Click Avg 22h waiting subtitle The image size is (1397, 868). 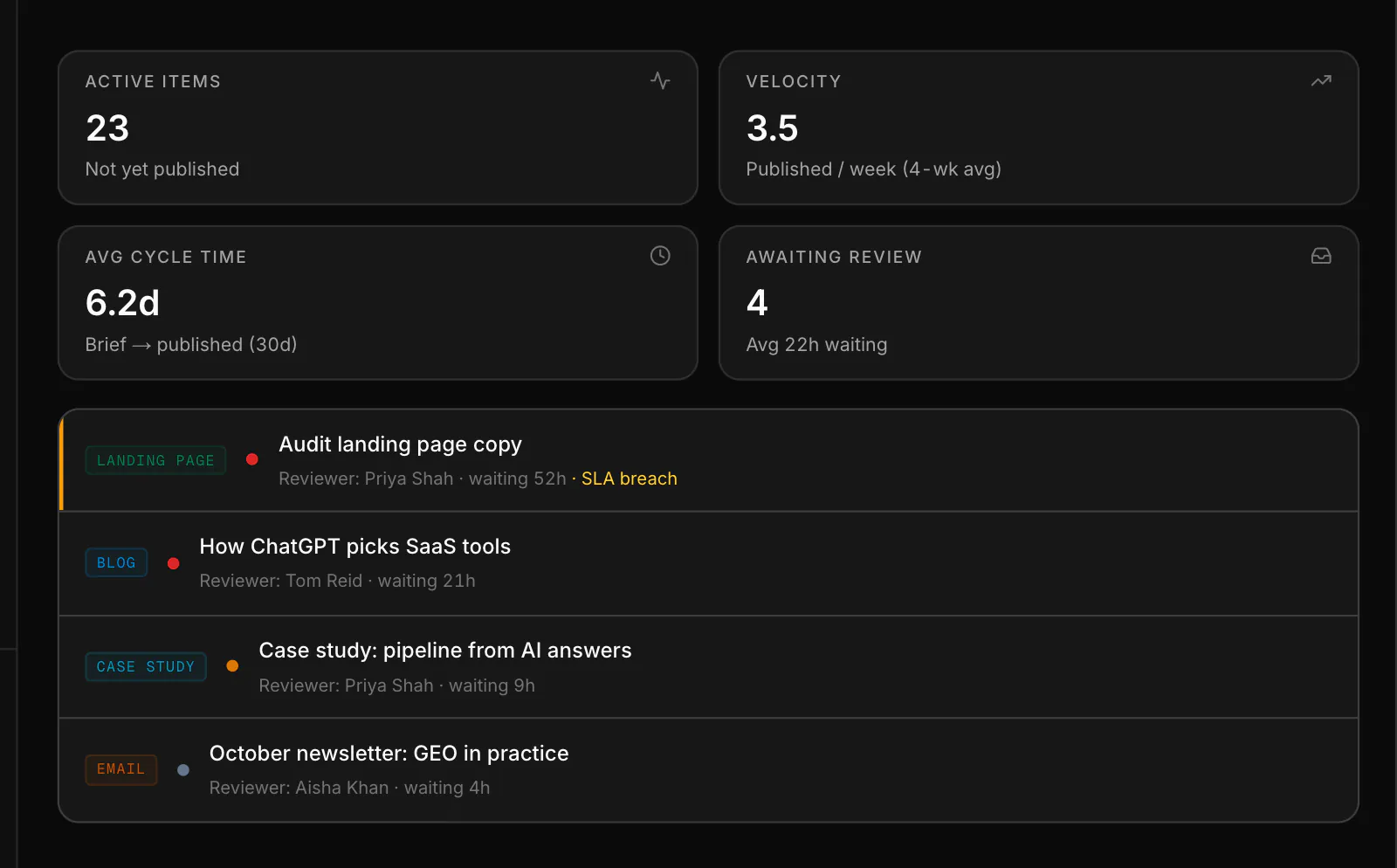point(817,345)
